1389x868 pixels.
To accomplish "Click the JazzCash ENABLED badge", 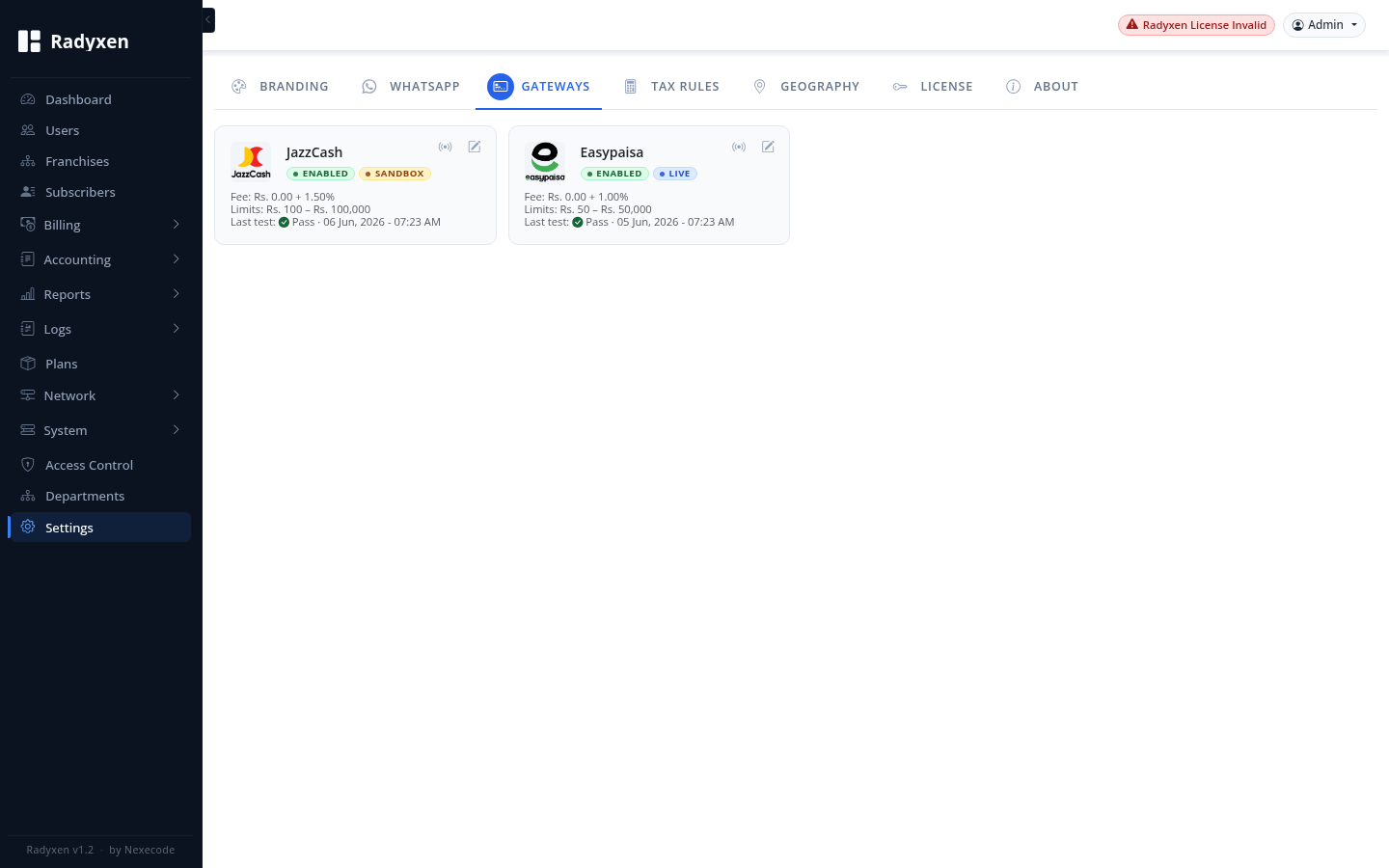I will tap(321, 174).
